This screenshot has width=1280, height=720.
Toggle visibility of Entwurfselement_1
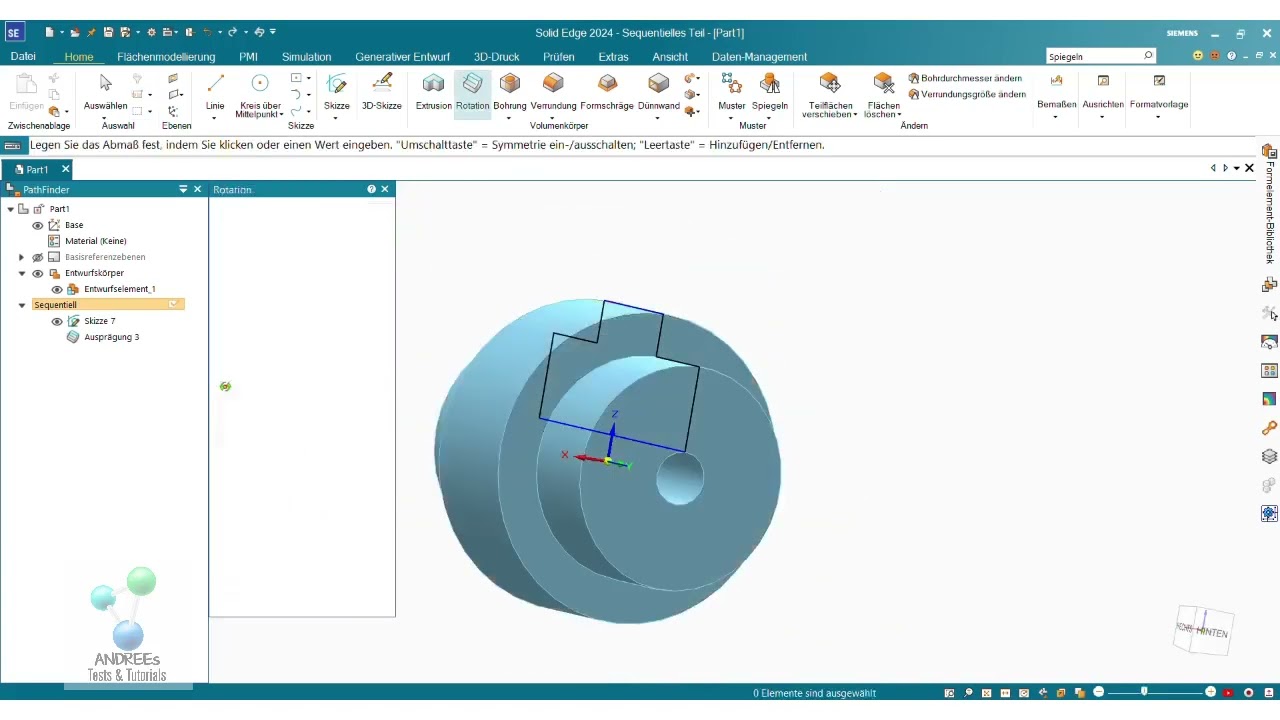[57, 289]
